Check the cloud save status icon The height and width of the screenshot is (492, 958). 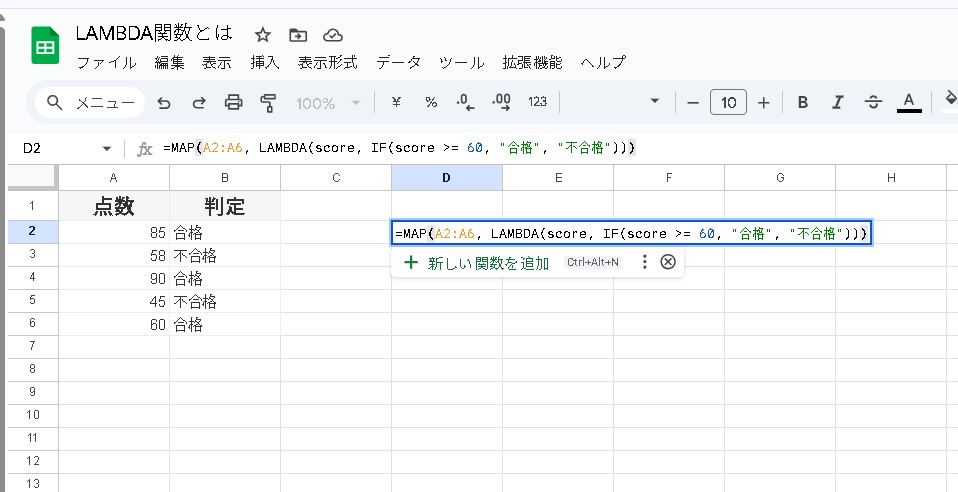[x=333, y=35]
